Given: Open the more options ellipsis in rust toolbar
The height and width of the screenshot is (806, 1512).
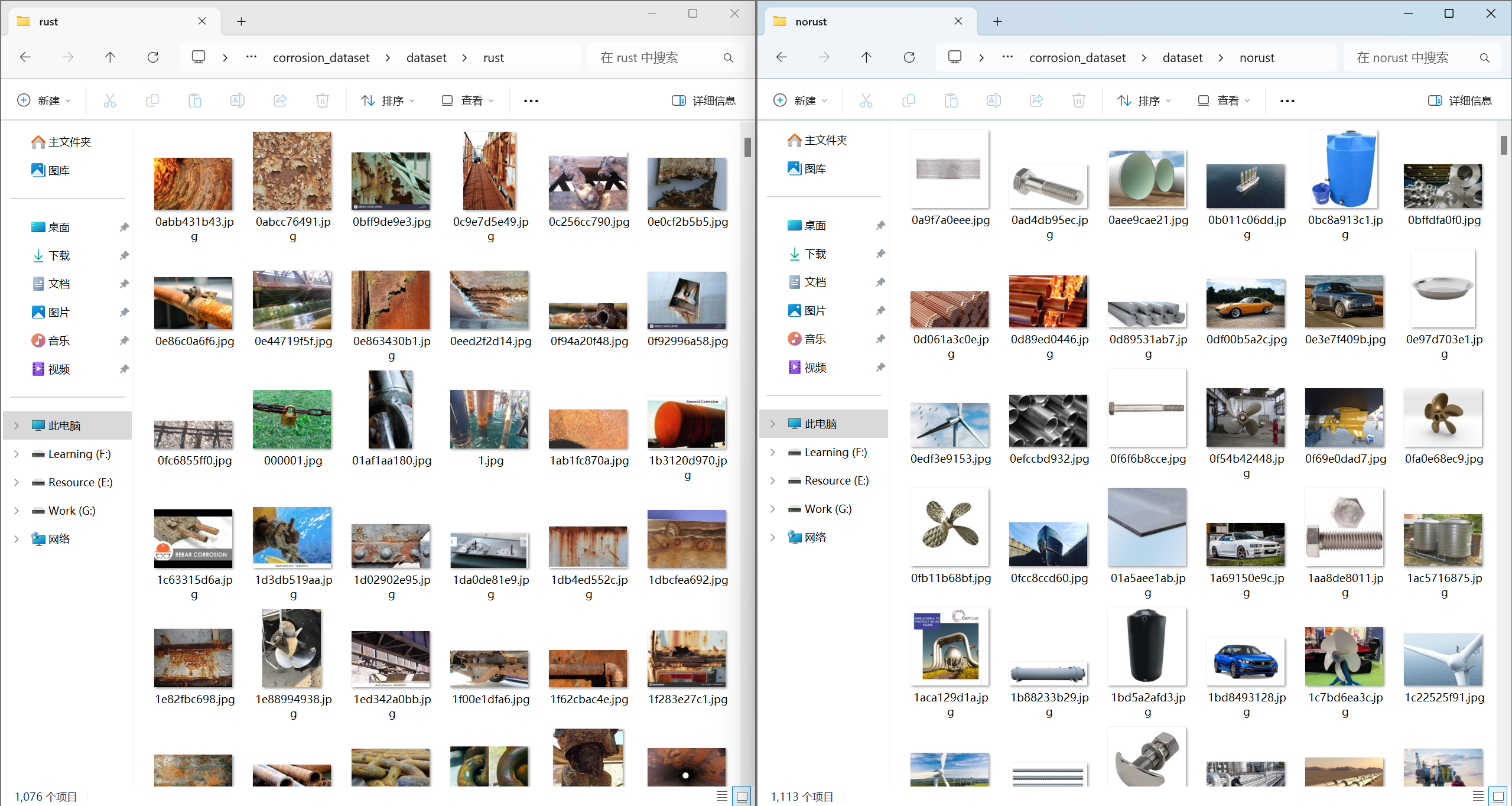Looking at the screenshot, I should tap(531, 101).
